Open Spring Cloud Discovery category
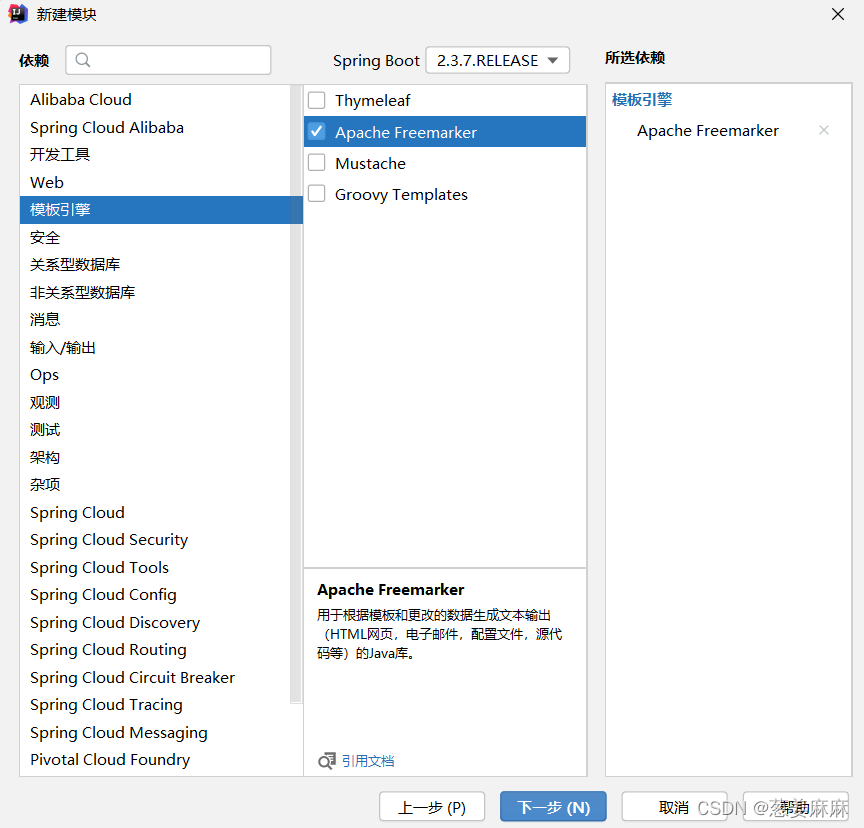 (155, 623)
